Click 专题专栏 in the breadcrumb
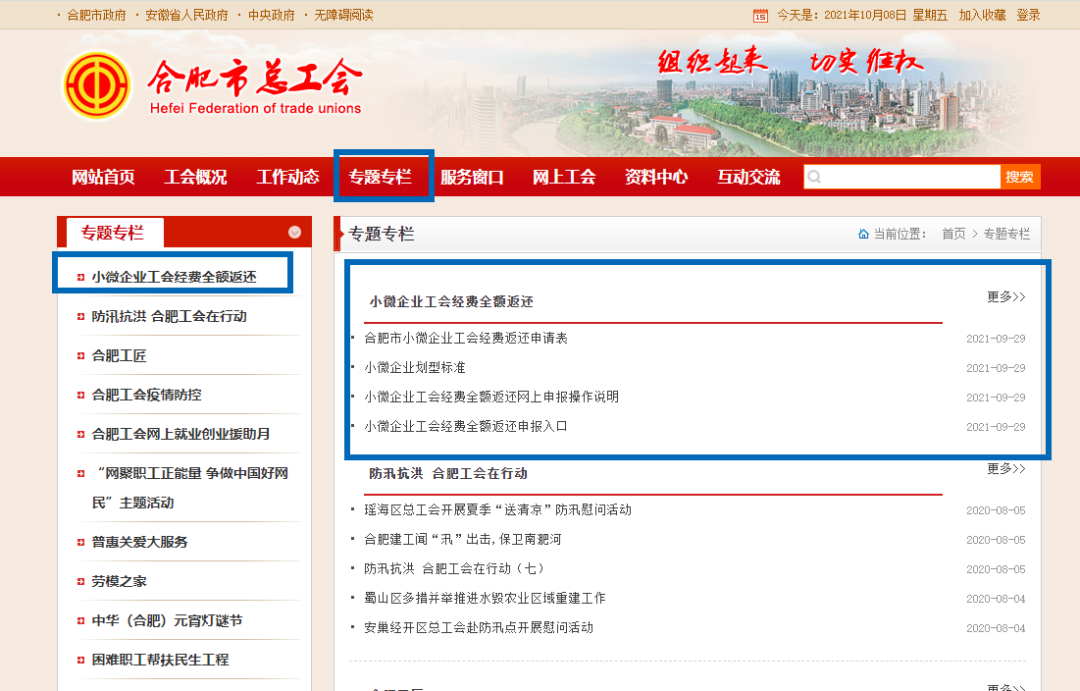 (1007, 234)
